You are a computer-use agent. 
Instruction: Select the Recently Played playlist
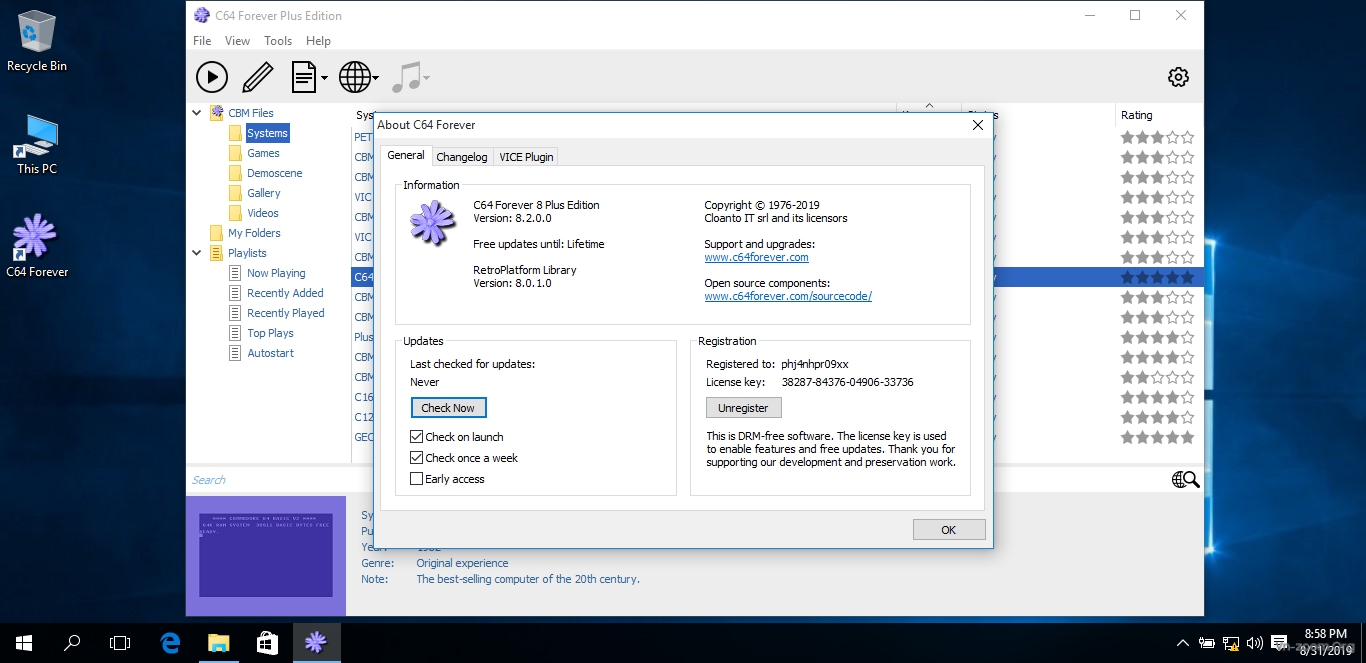(x=286, y=313)
